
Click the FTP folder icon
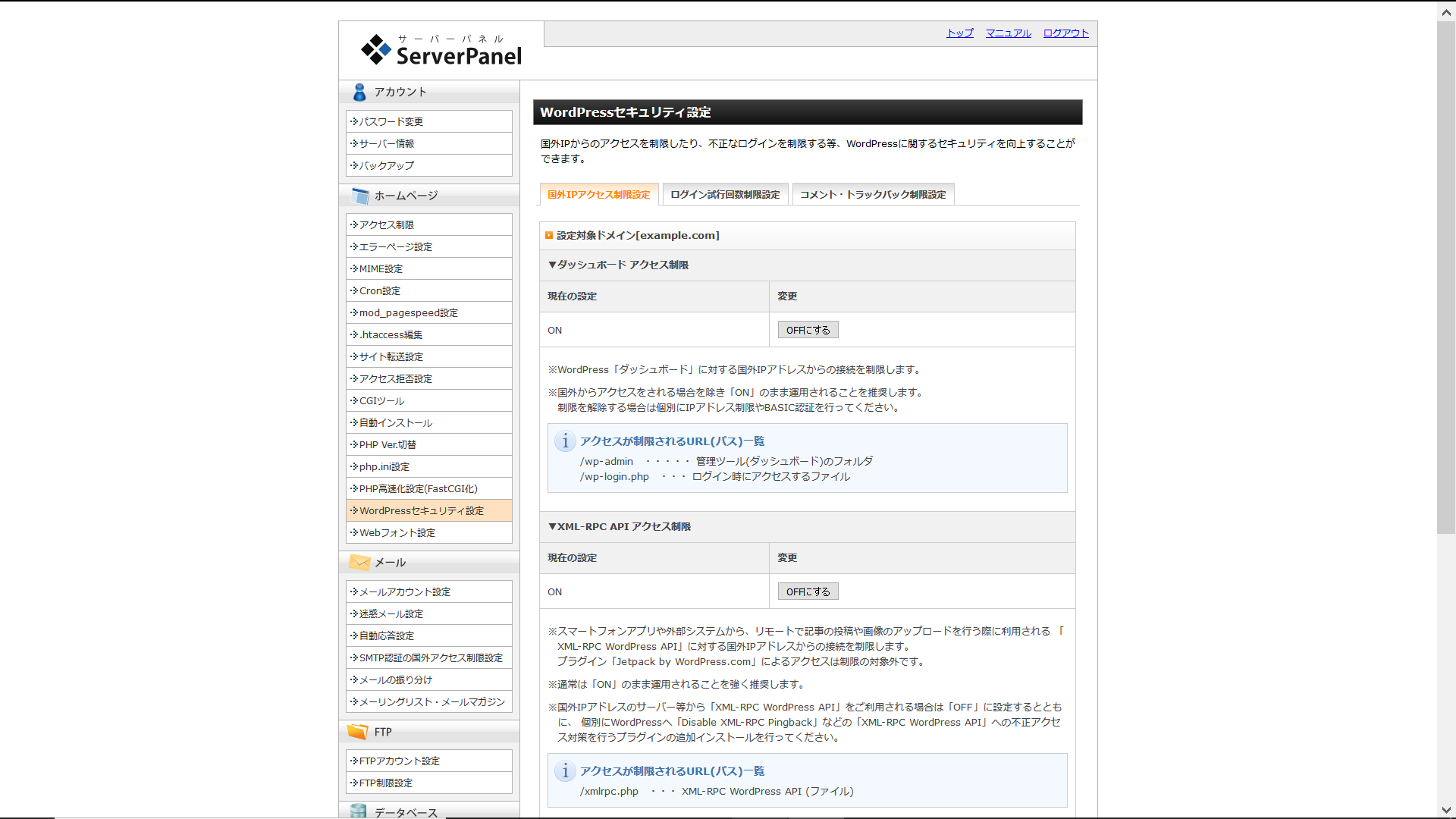[357, 732]
